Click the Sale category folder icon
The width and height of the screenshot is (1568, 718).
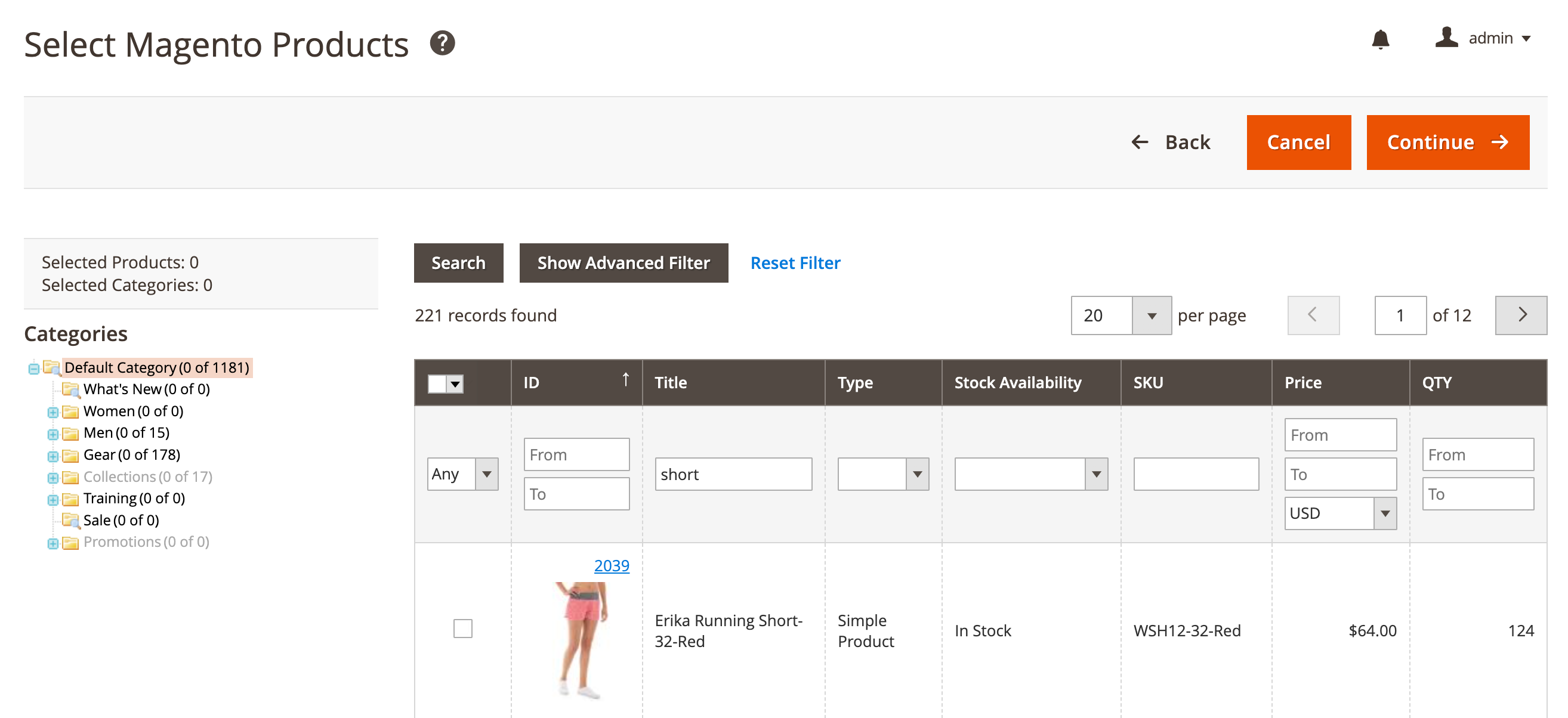click(x=71, y=520)
